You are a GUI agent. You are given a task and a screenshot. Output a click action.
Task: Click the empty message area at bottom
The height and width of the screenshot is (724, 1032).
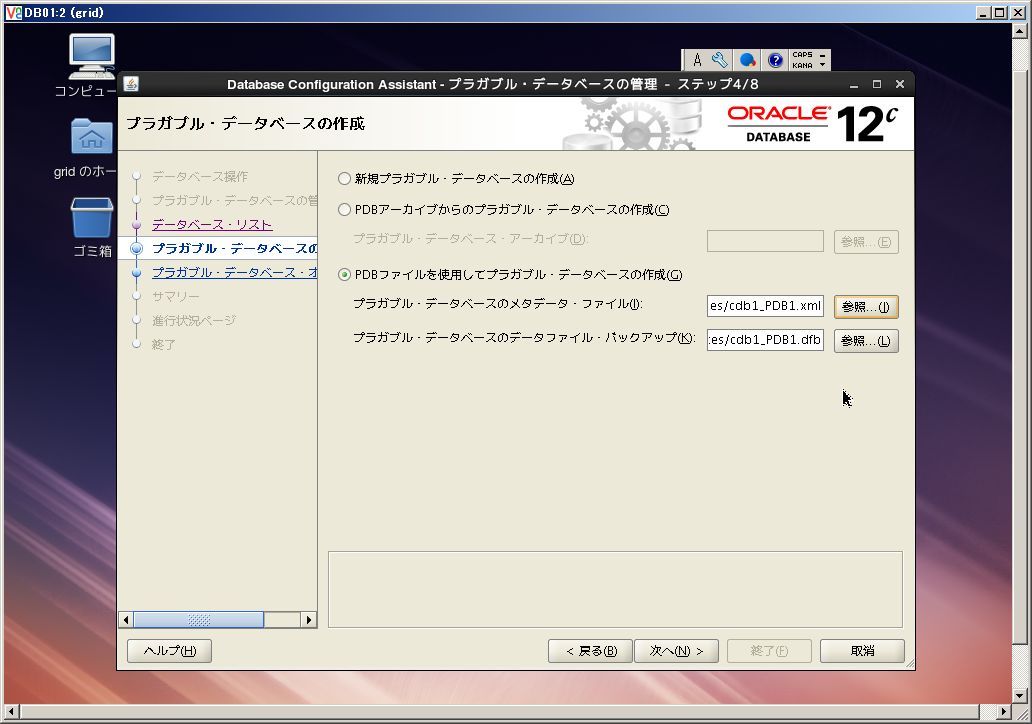(615, 589)
